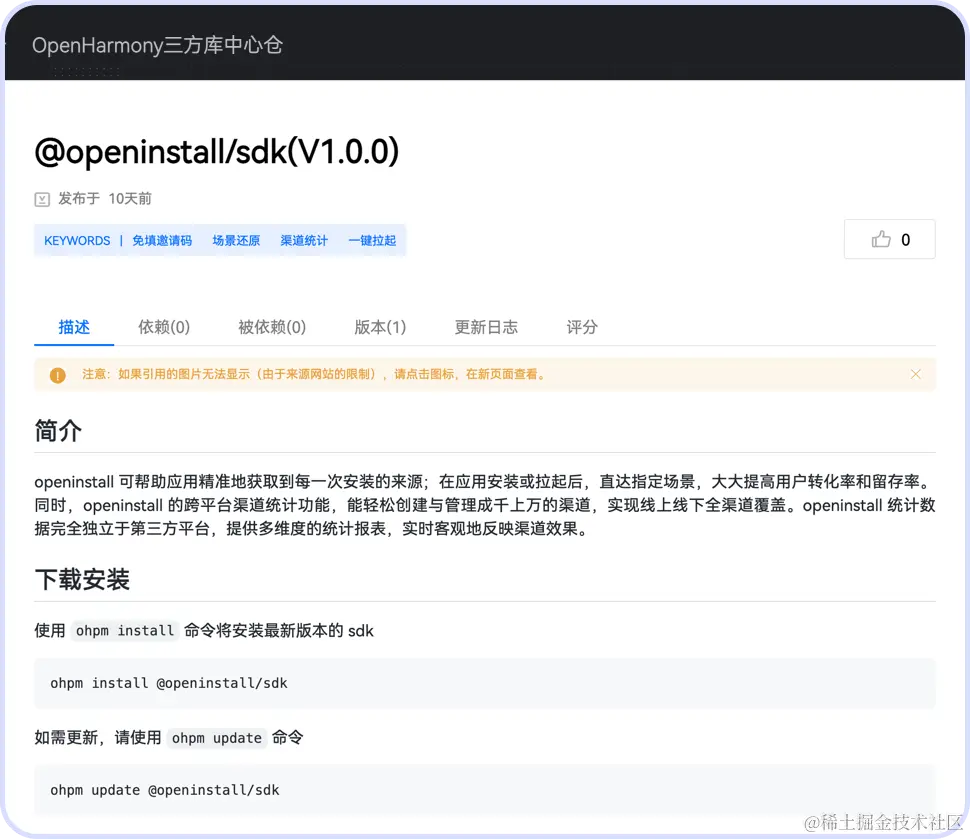
Task: Click the thumbs-up like icon
Action: pos(881,239)
